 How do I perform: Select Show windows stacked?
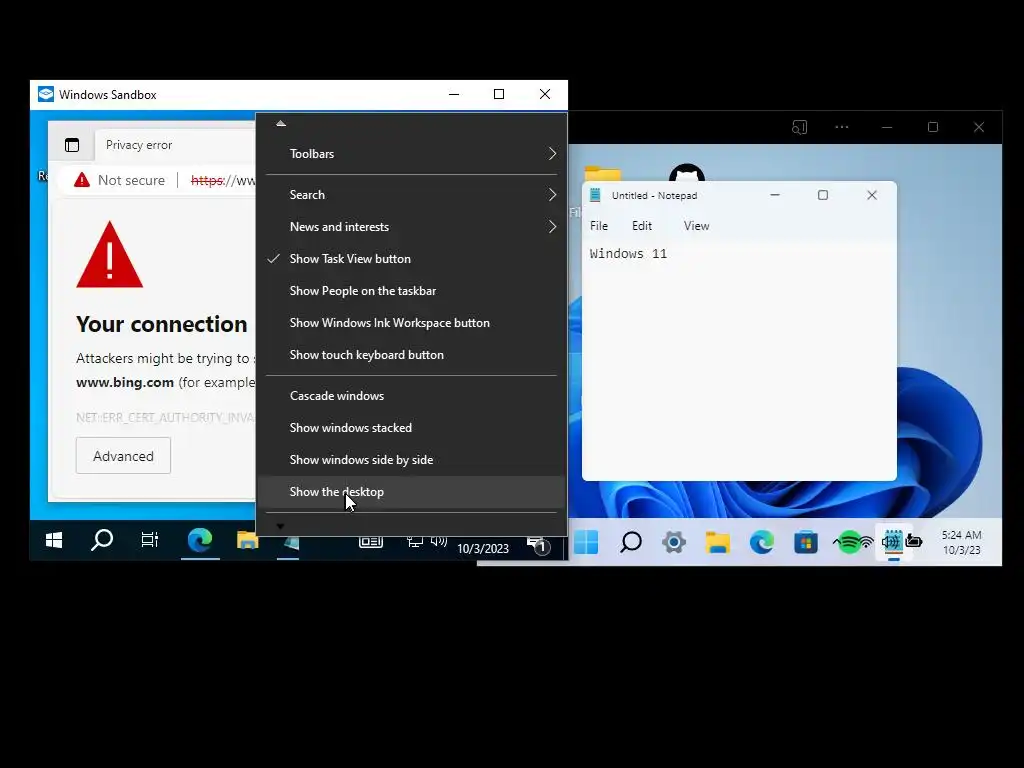[x=411, y=428]
